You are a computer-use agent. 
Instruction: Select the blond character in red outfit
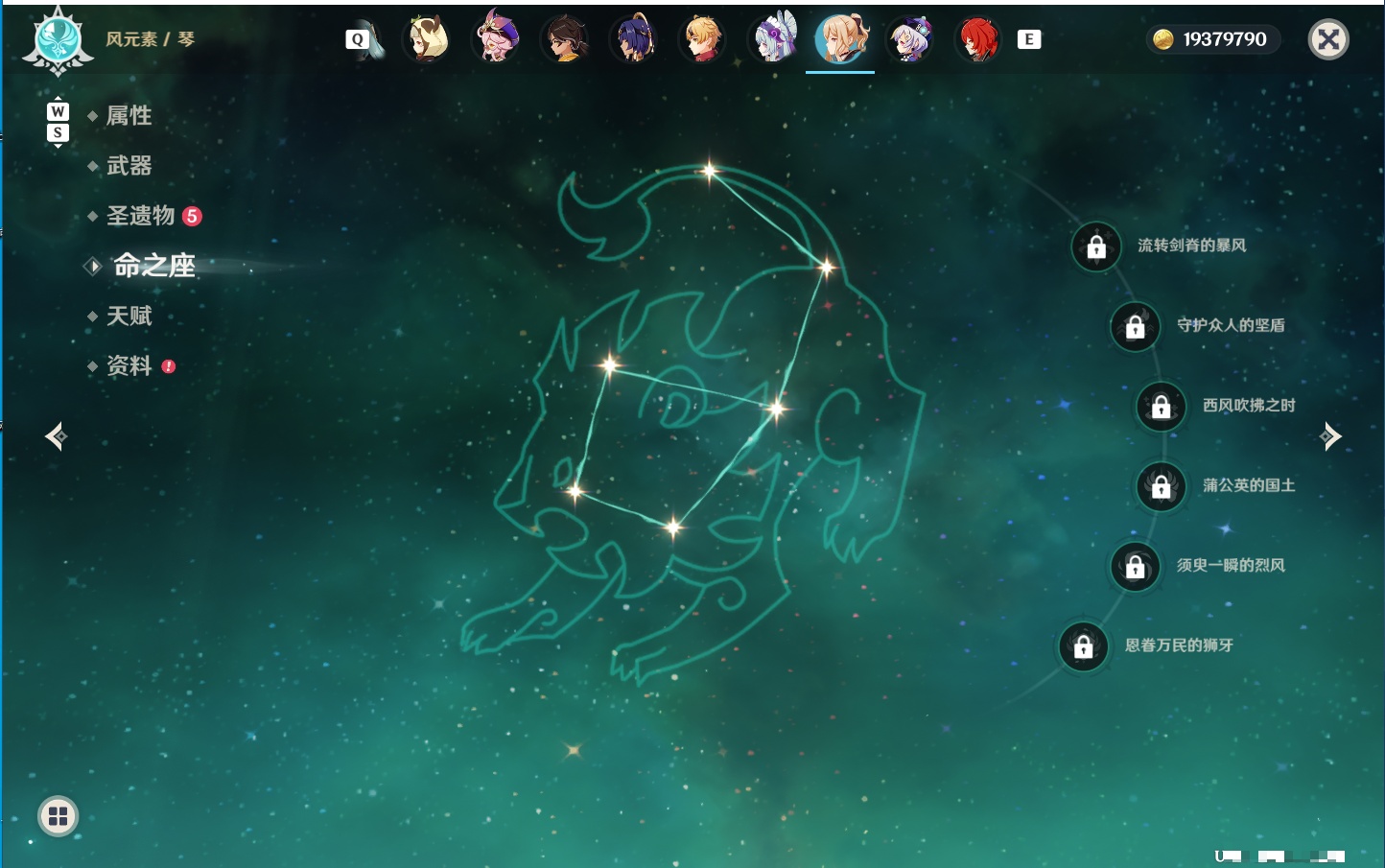point(703,39)
